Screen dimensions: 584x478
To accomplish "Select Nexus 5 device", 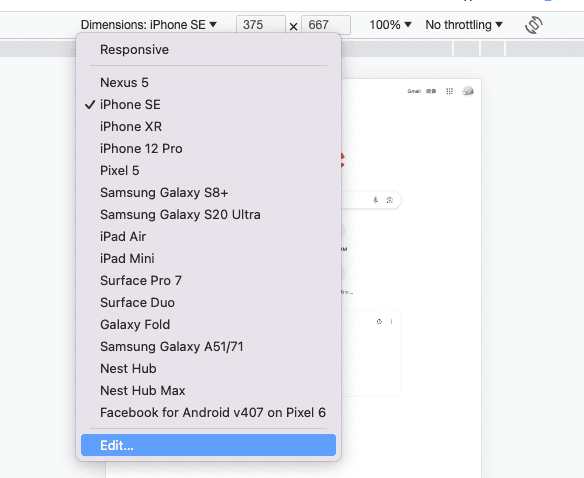I will [208, 82].
